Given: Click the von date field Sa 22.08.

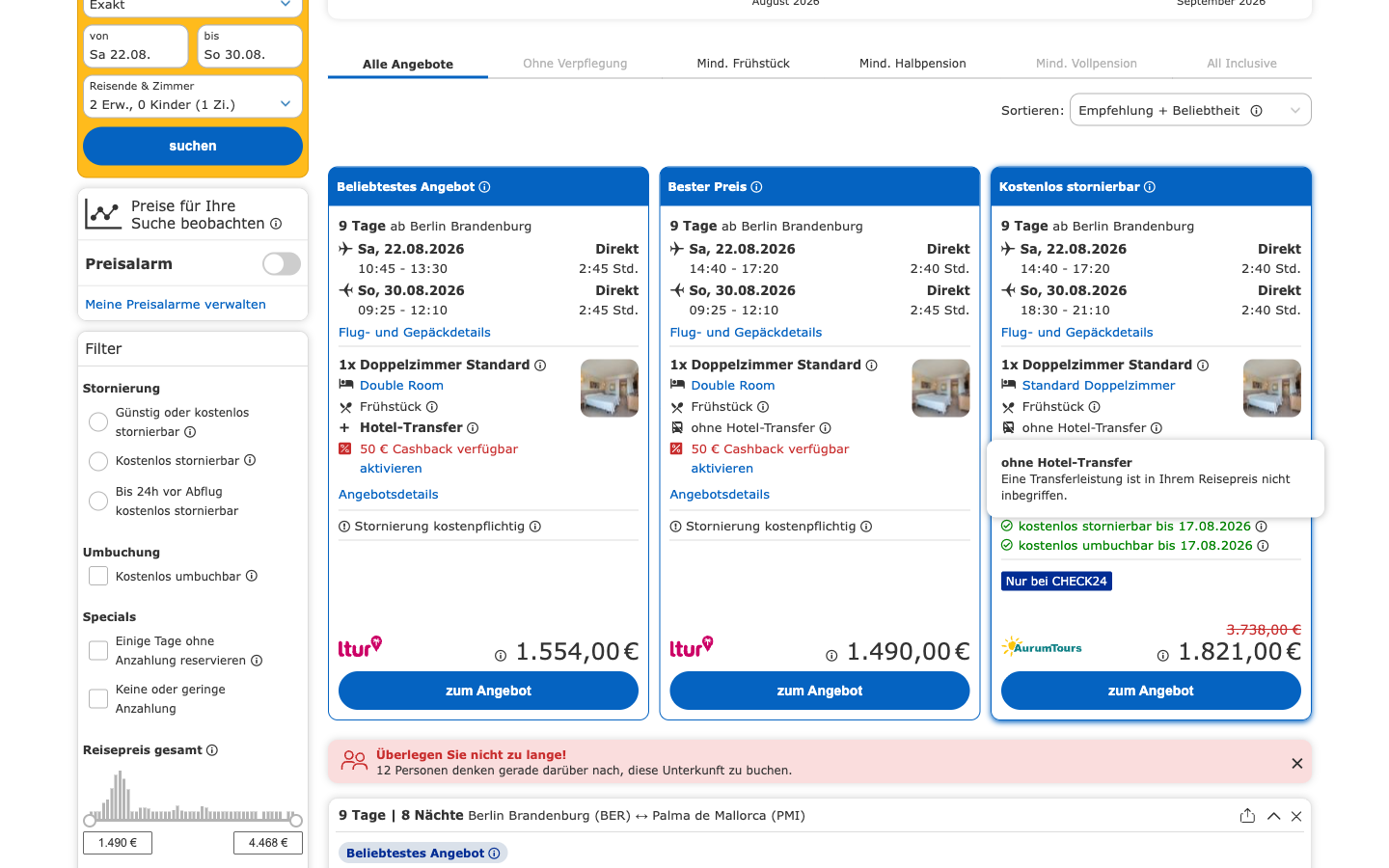Looking at the screenshot, I should click(136, 46).
